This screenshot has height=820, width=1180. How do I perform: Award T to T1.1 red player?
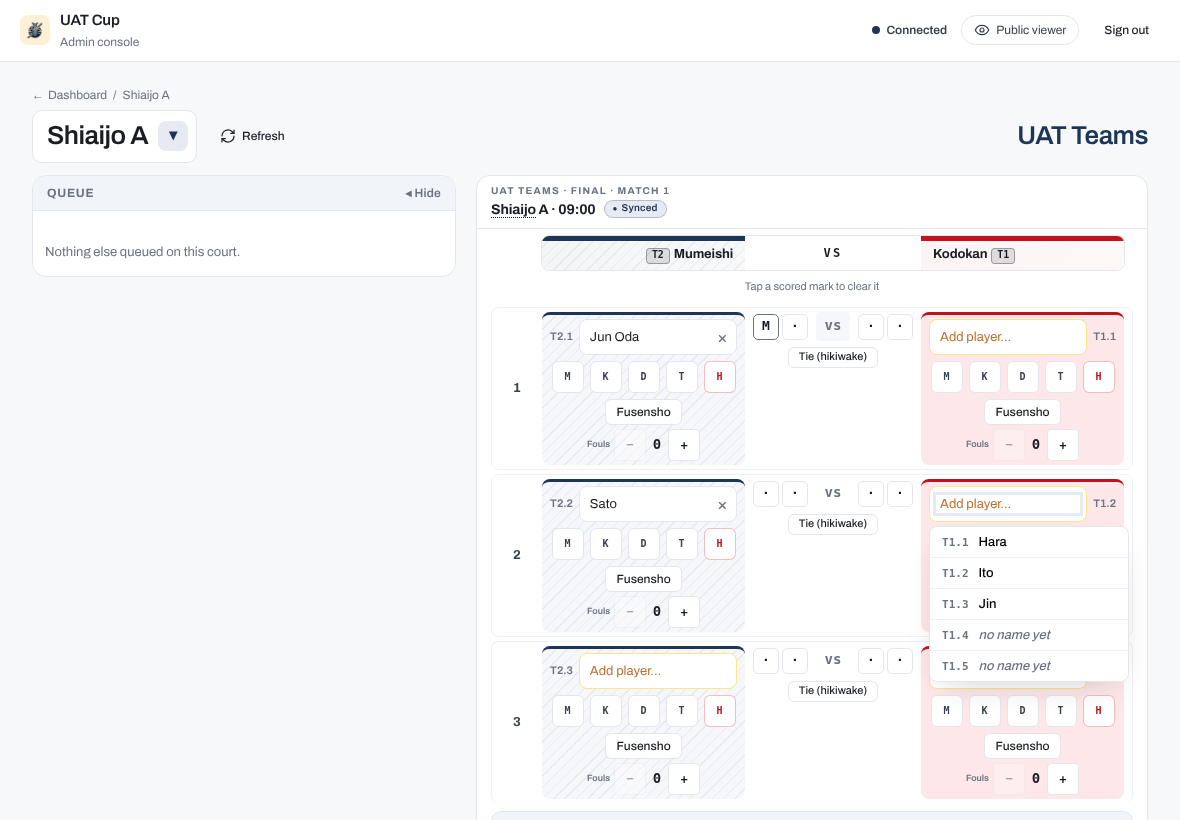click(x=1060, y=376)
